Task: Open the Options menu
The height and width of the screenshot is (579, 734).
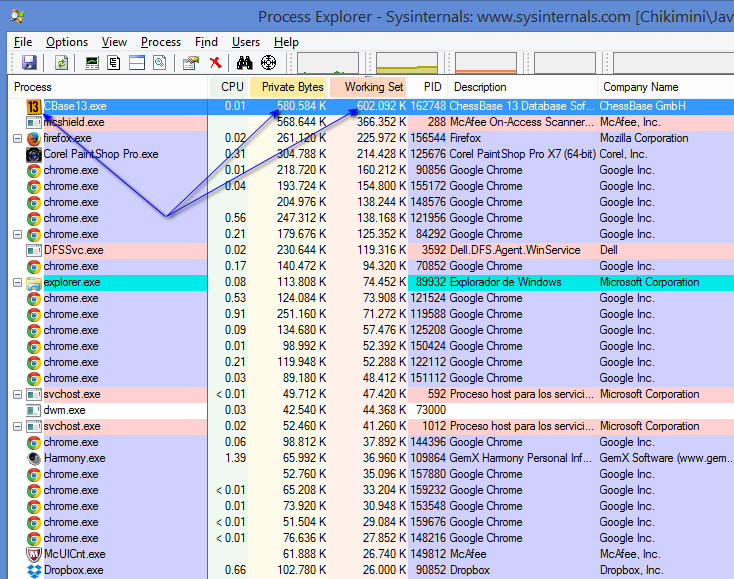Action: pyautogui.click(x=67, y=42)
